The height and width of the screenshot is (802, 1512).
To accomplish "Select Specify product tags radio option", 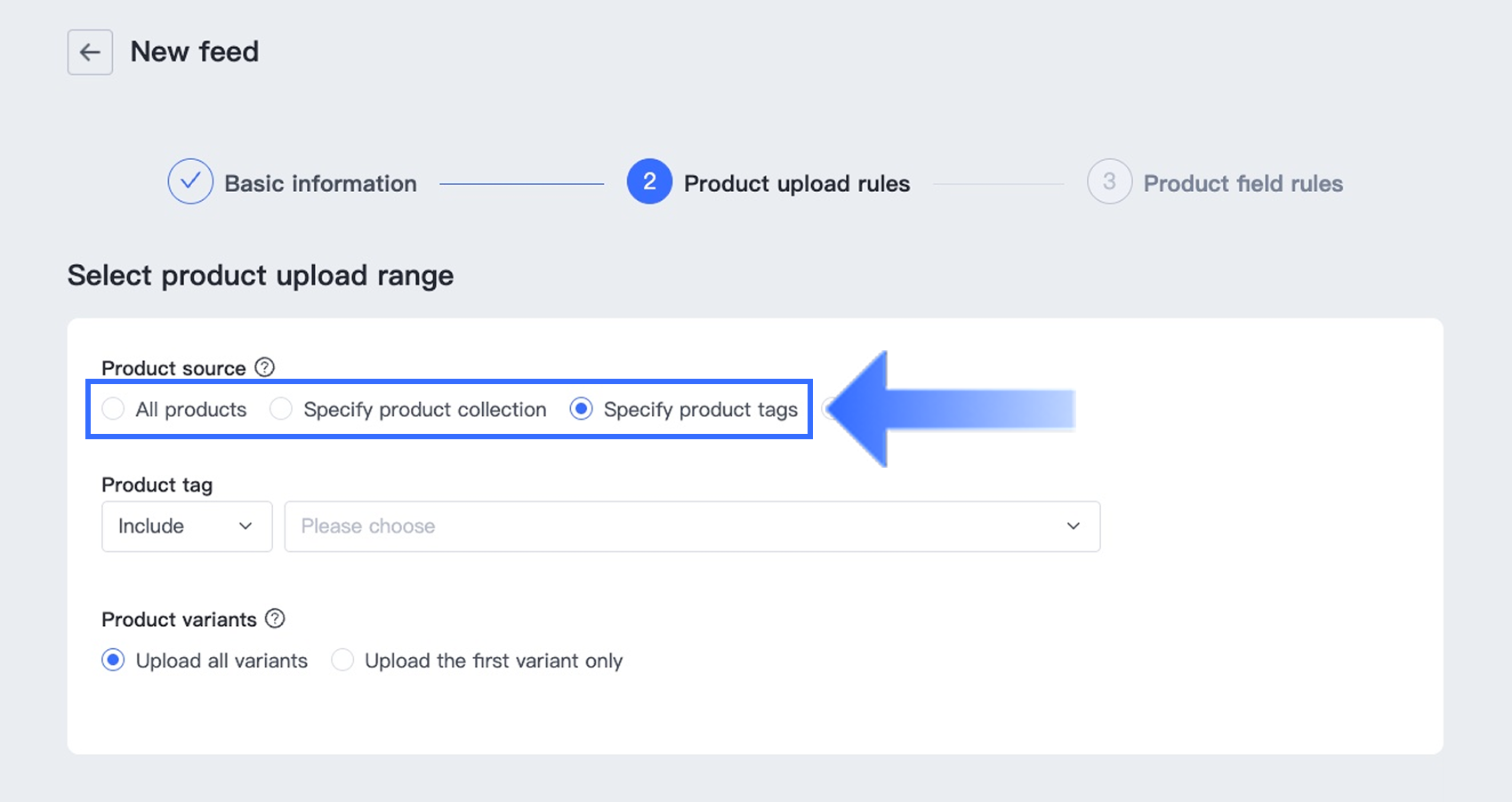I will coord(582,409).
